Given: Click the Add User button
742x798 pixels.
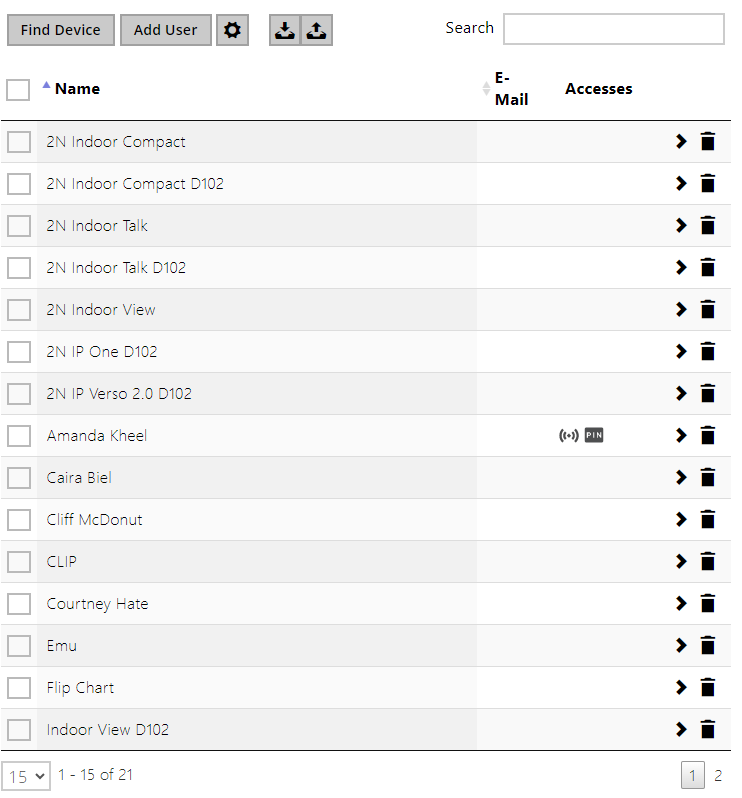Looking at the screenshot, I should point(165,30).
